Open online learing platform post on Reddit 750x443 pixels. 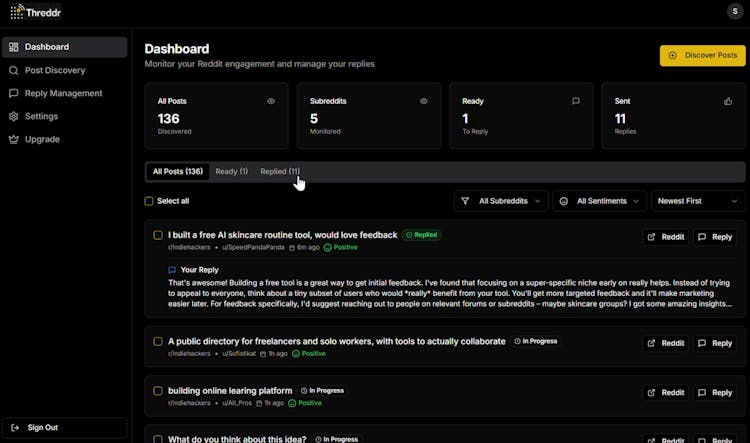666,393
